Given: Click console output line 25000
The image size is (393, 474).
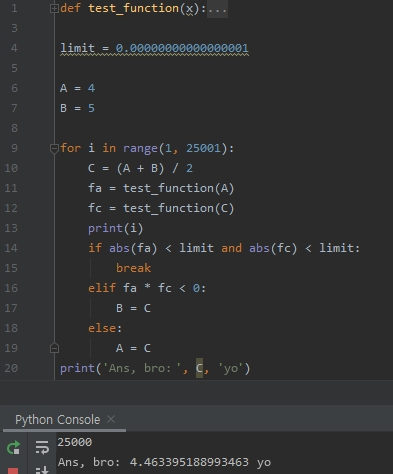Looking at the screenshot, I should pyautogui.click(x=75, y=442).
